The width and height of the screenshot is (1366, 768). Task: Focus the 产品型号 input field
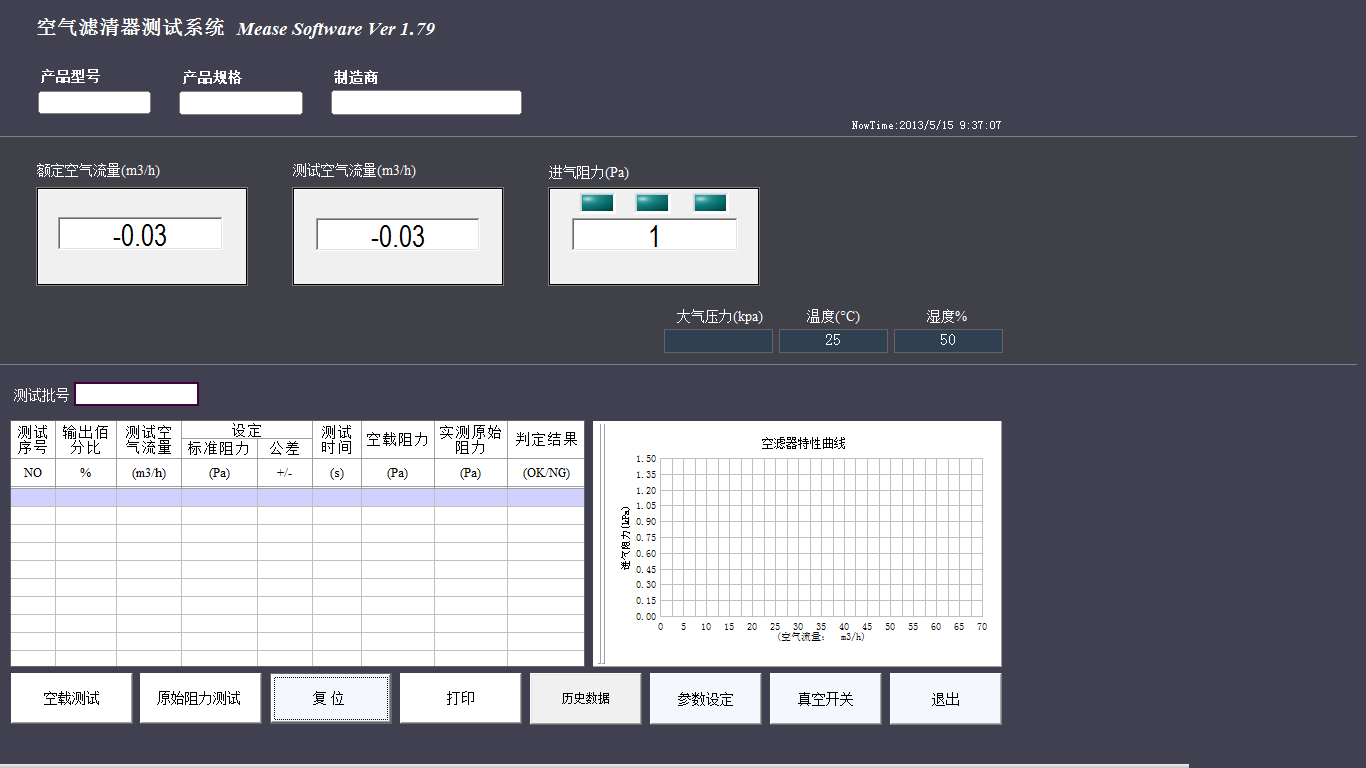94,103
